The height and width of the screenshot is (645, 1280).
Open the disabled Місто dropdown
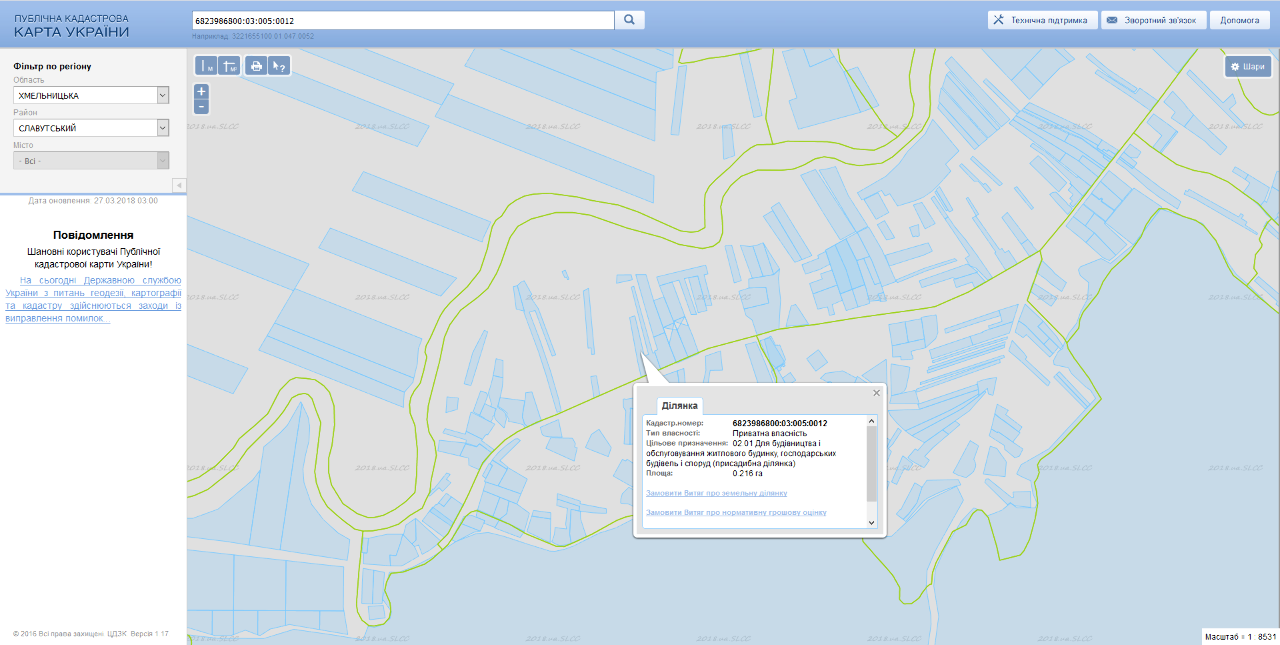[91, 161]
